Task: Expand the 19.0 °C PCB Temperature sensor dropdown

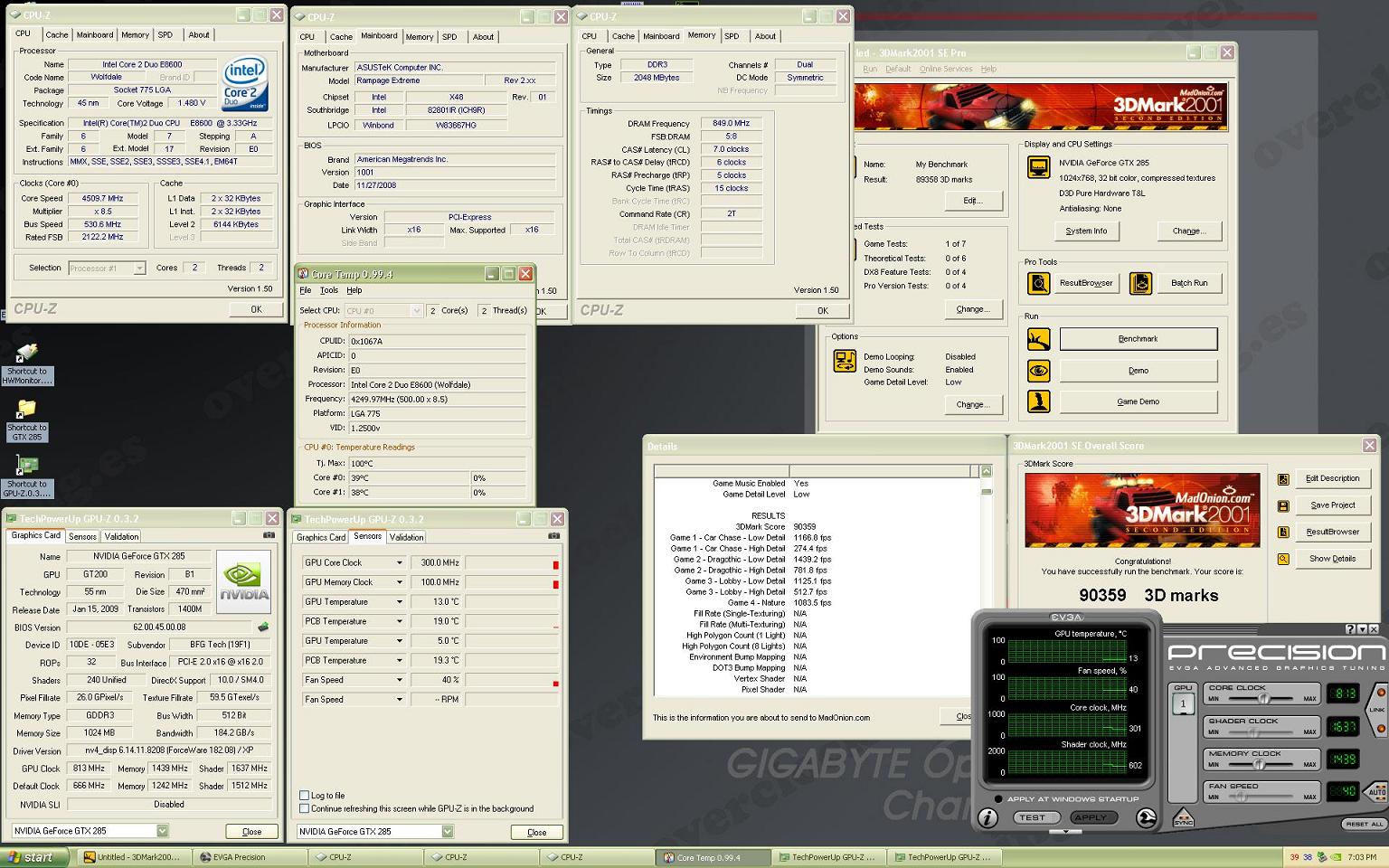Action: click(399, 621)
